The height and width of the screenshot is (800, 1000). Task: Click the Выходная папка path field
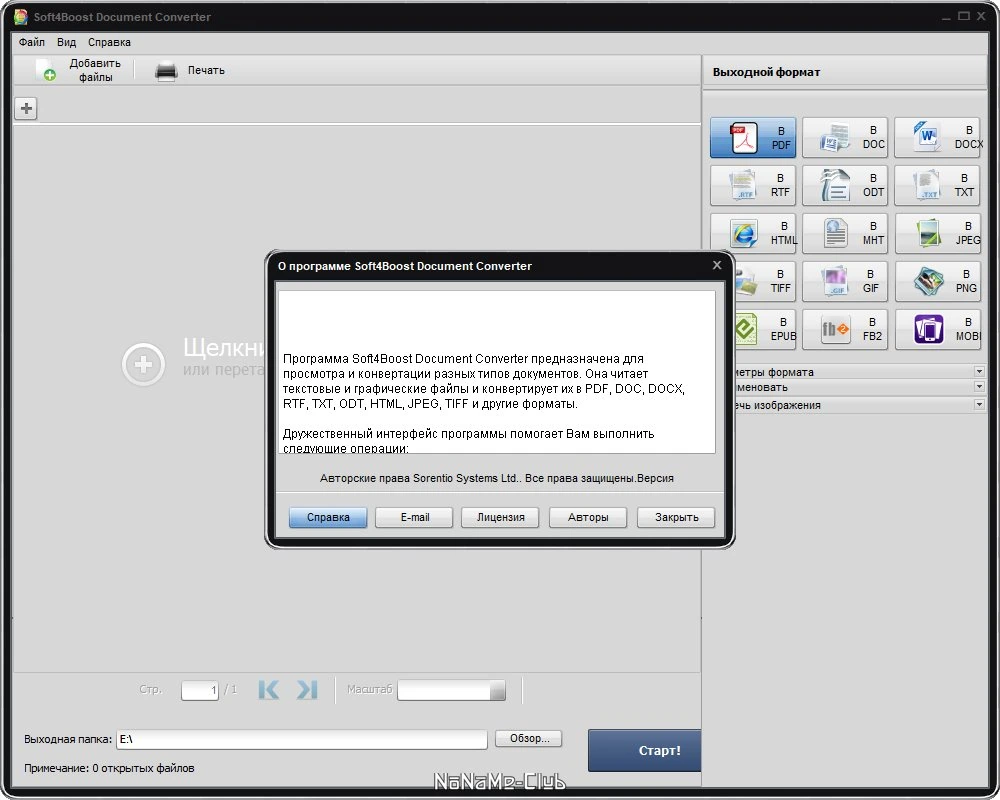click(x=302, y=739)
